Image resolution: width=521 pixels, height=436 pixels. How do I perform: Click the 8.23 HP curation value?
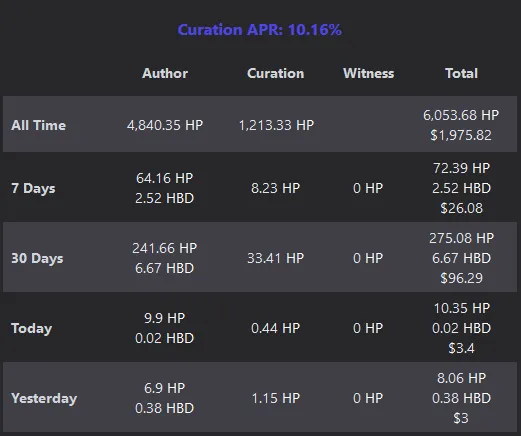tap(276, 188)
